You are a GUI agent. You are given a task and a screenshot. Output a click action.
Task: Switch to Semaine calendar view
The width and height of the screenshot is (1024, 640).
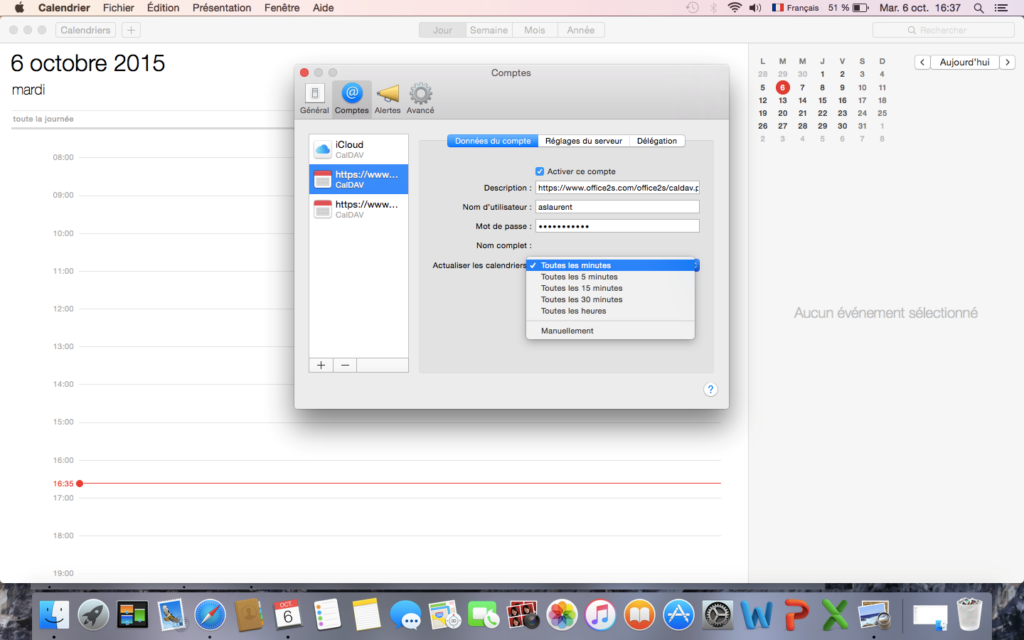489,30
